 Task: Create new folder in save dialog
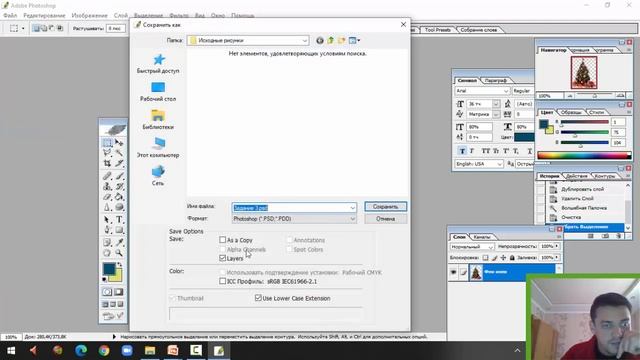[342, 40]
